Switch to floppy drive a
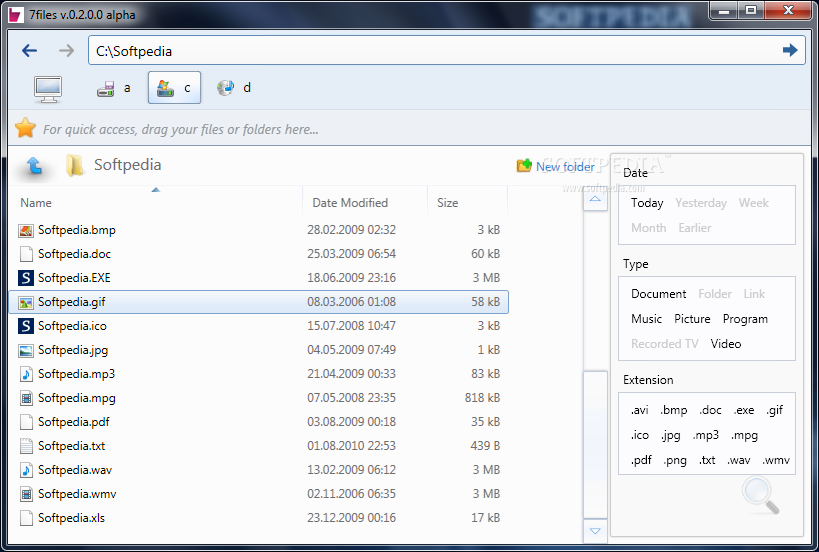Screen dimensions: 819x552 pos(114,88)
